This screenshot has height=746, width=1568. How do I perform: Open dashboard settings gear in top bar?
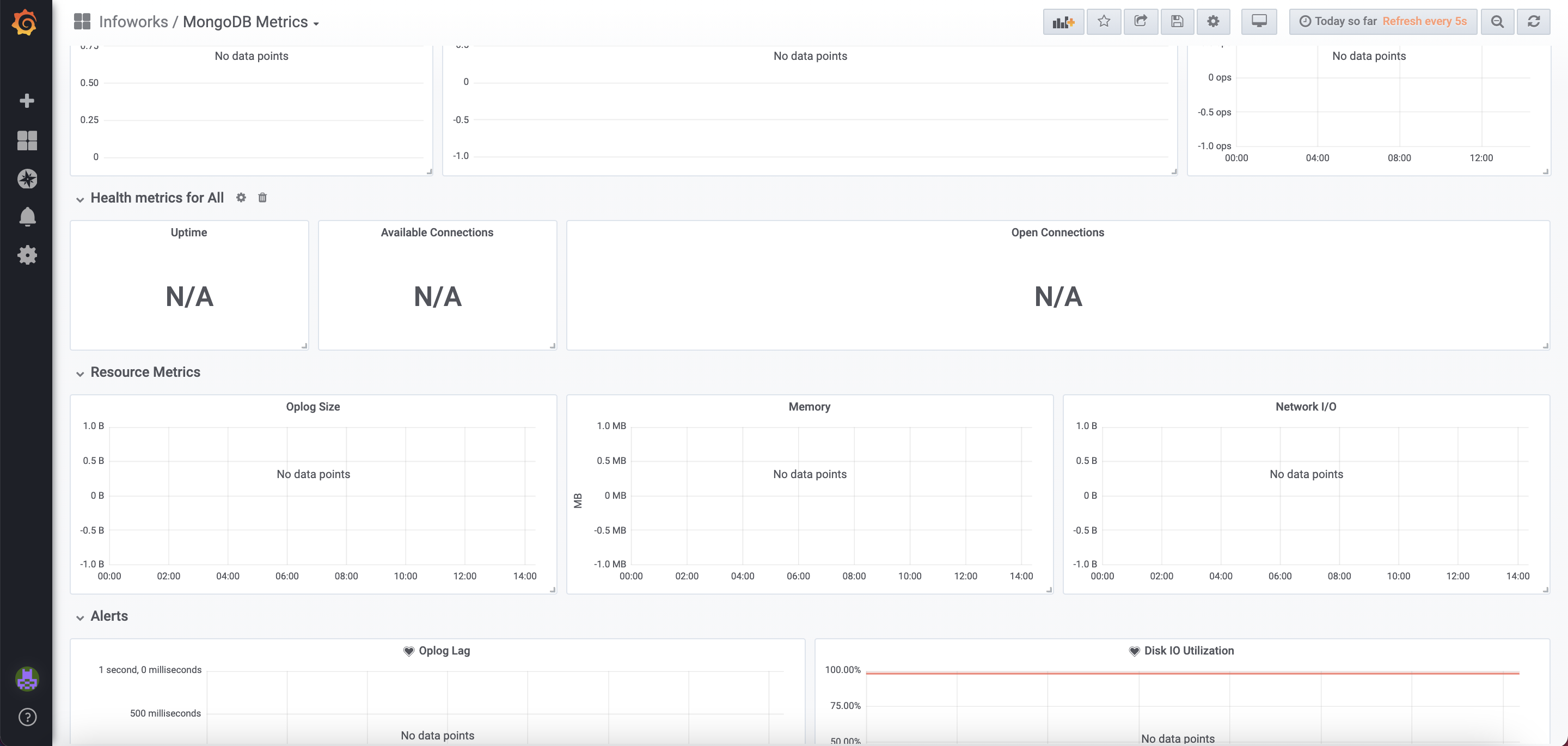1212,22
